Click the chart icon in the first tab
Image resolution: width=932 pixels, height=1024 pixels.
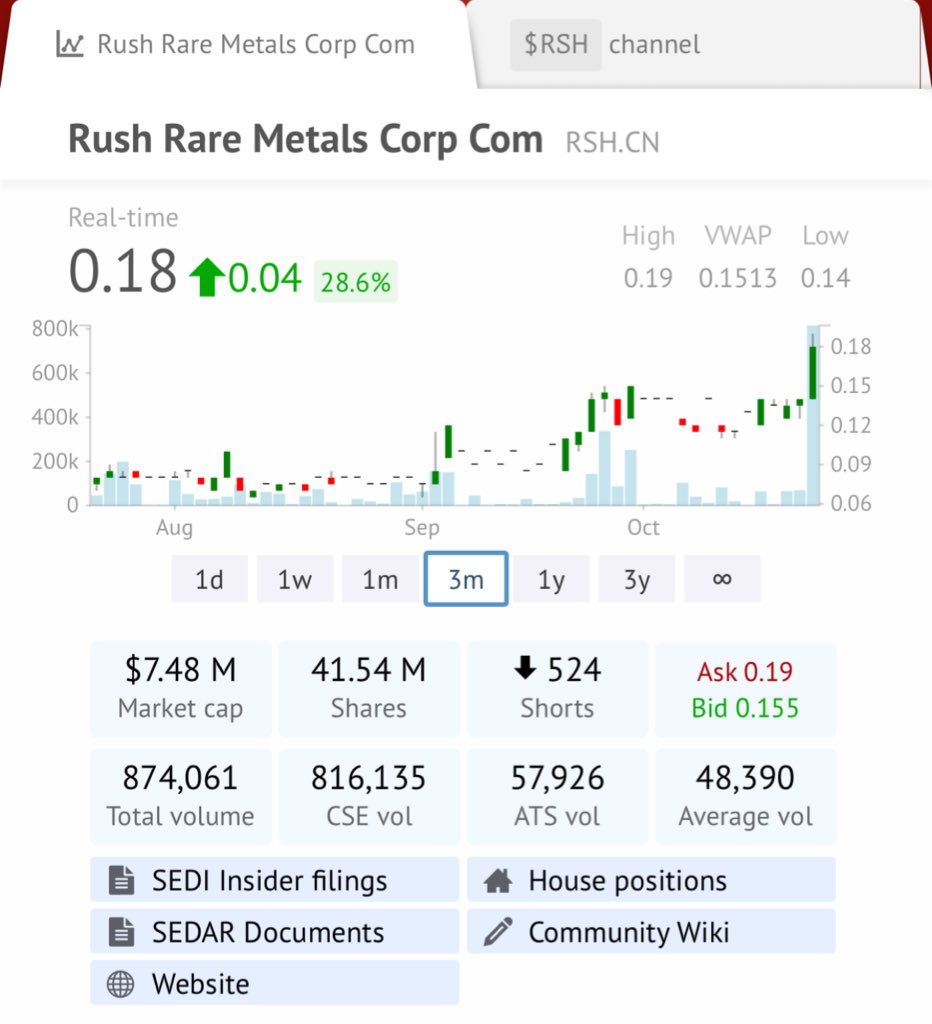(x=70, y=44)
